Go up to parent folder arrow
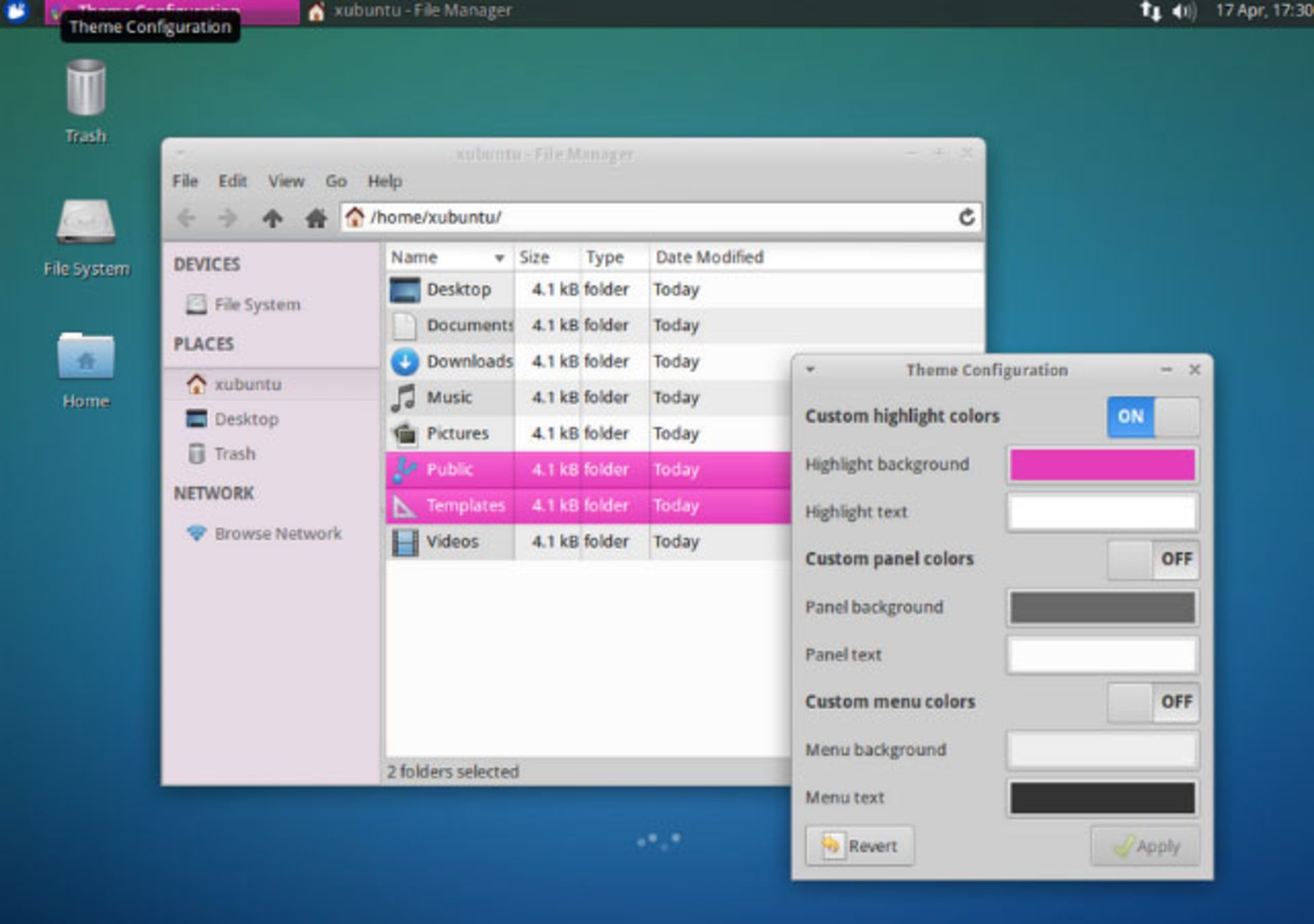Screen dimensions: 1314x924 click(x=272, y=218)
